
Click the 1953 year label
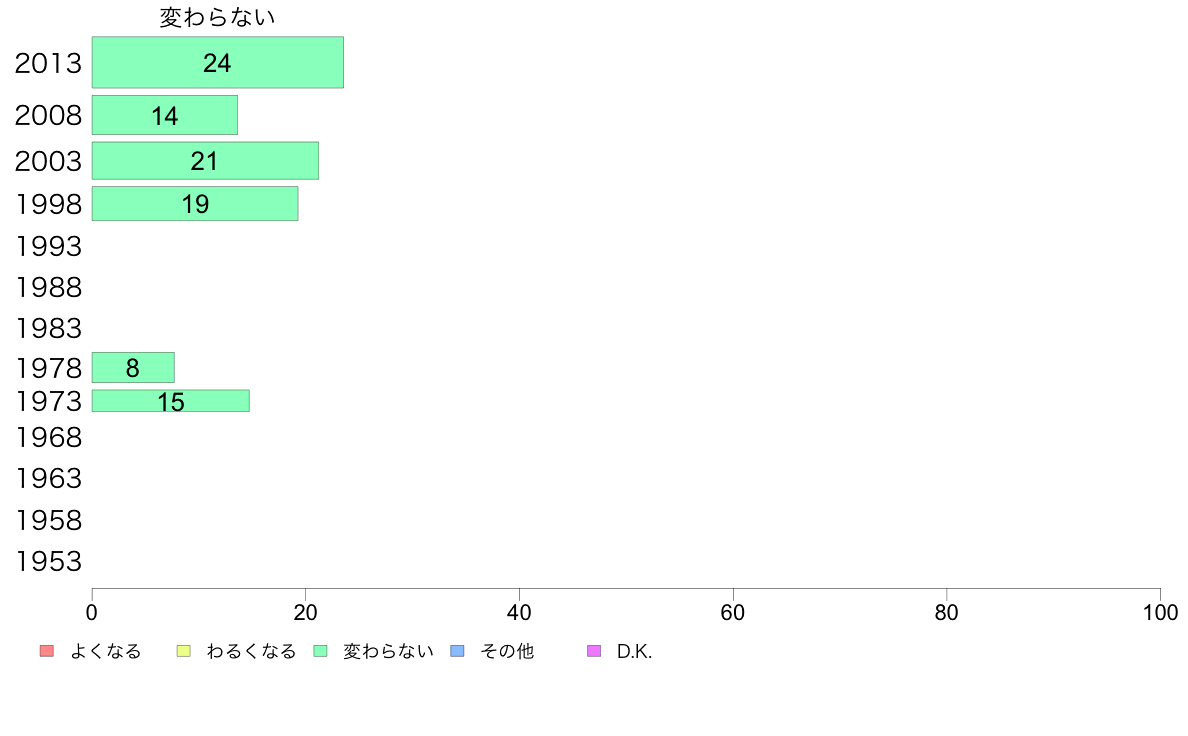tap(48, 562)
